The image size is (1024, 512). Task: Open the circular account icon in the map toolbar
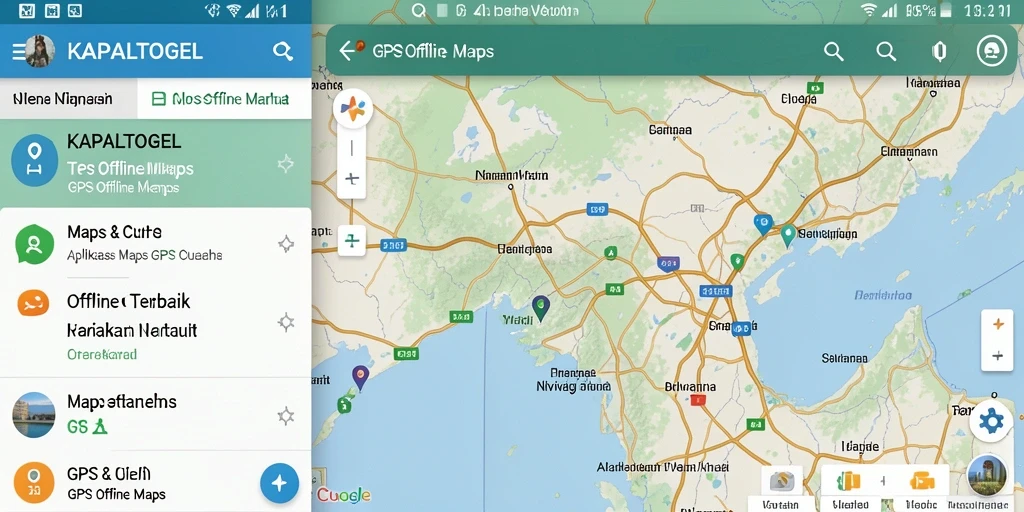click(x=991, y=51)
